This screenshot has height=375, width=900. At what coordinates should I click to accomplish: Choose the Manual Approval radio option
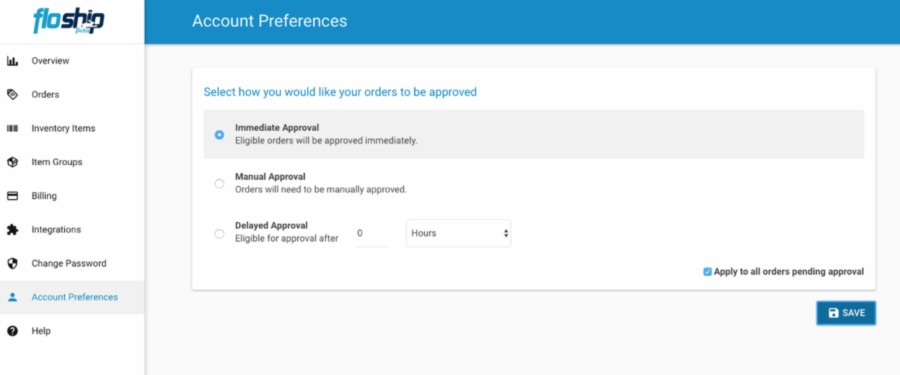click(x=219, y=184)
